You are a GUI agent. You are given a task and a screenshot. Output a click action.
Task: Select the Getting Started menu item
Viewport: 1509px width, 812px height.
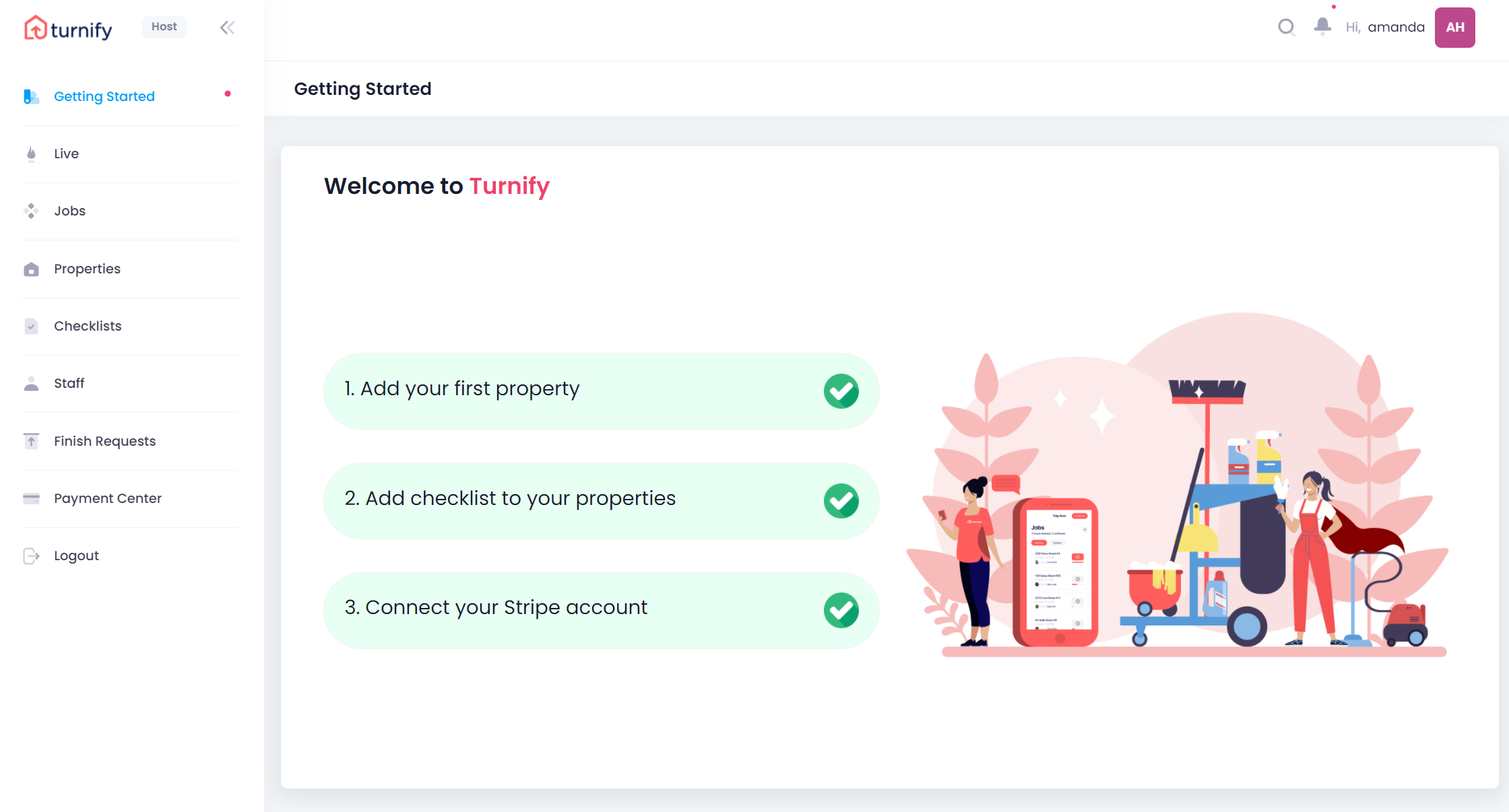coord(104,96)
